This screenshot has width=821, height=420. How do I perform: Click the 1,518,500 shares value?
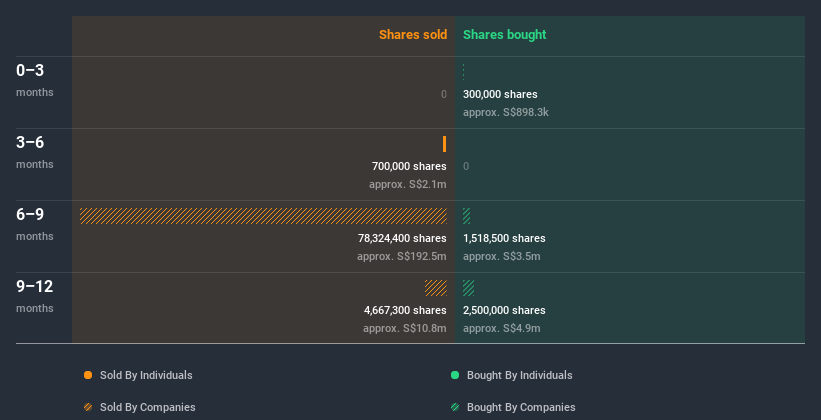(x=504, y=238)
